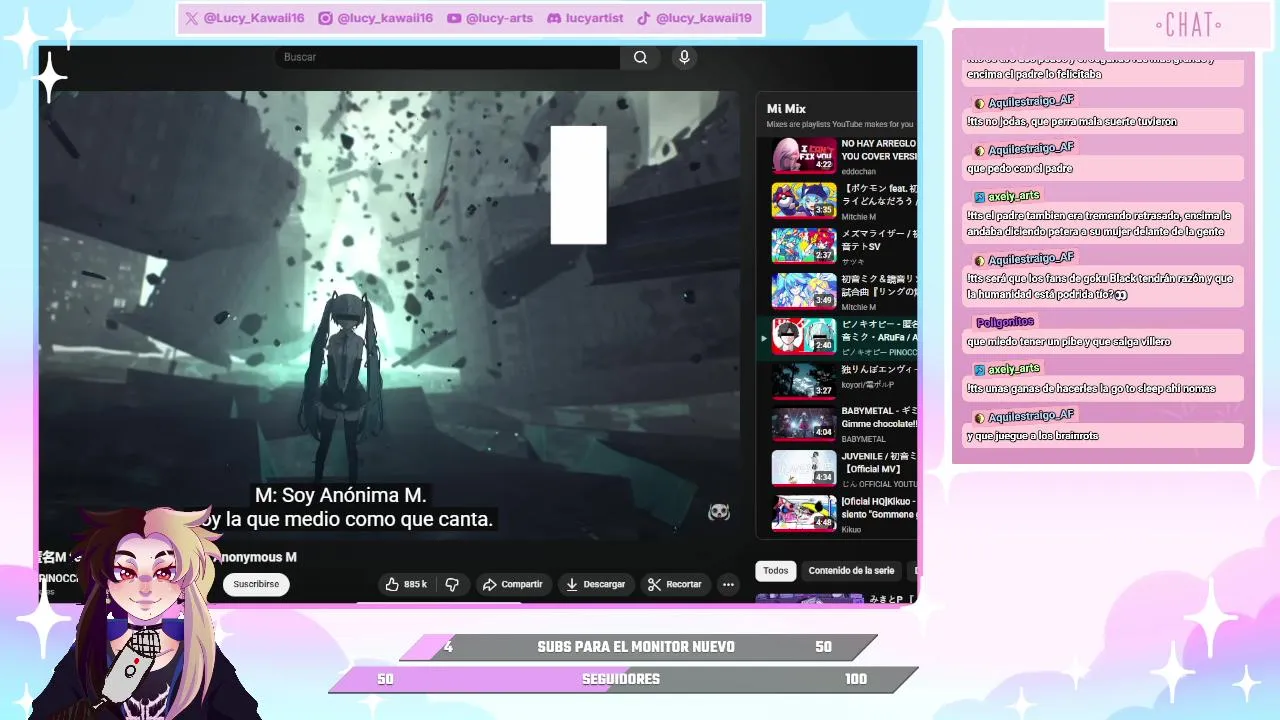
Task: Open the three-dot more actions menu
Action: coord(728,584)
